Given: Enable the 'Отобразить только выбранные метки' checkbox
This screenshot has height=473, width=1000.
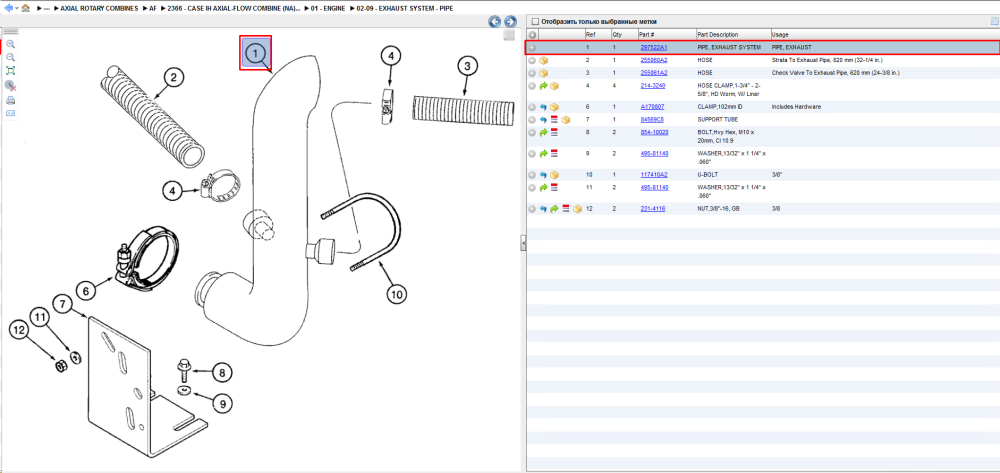Looking at the screenshot, I should point(535,22).
